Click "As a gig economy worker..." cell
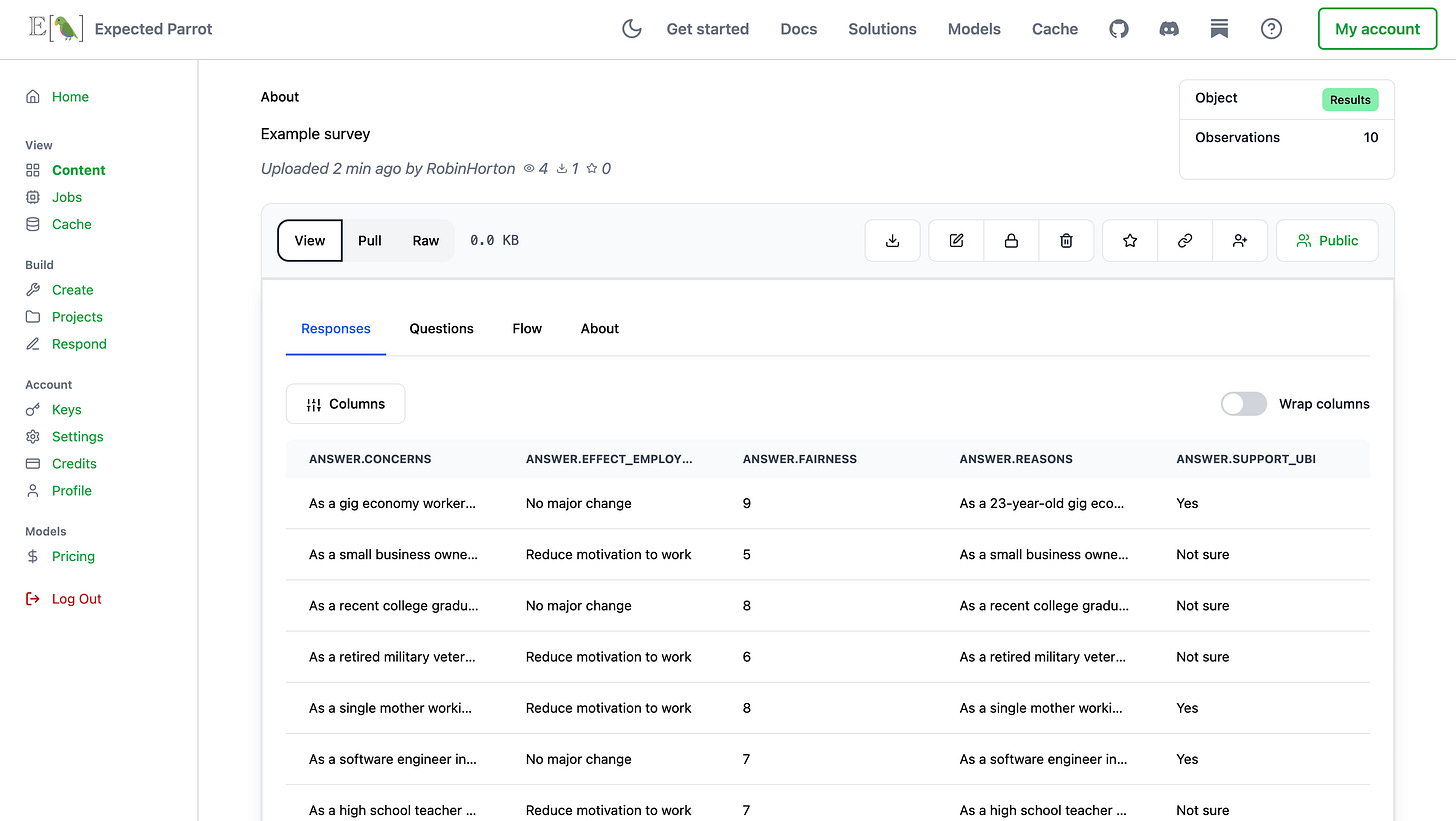1456x821 pixels. tap(392, 503)
